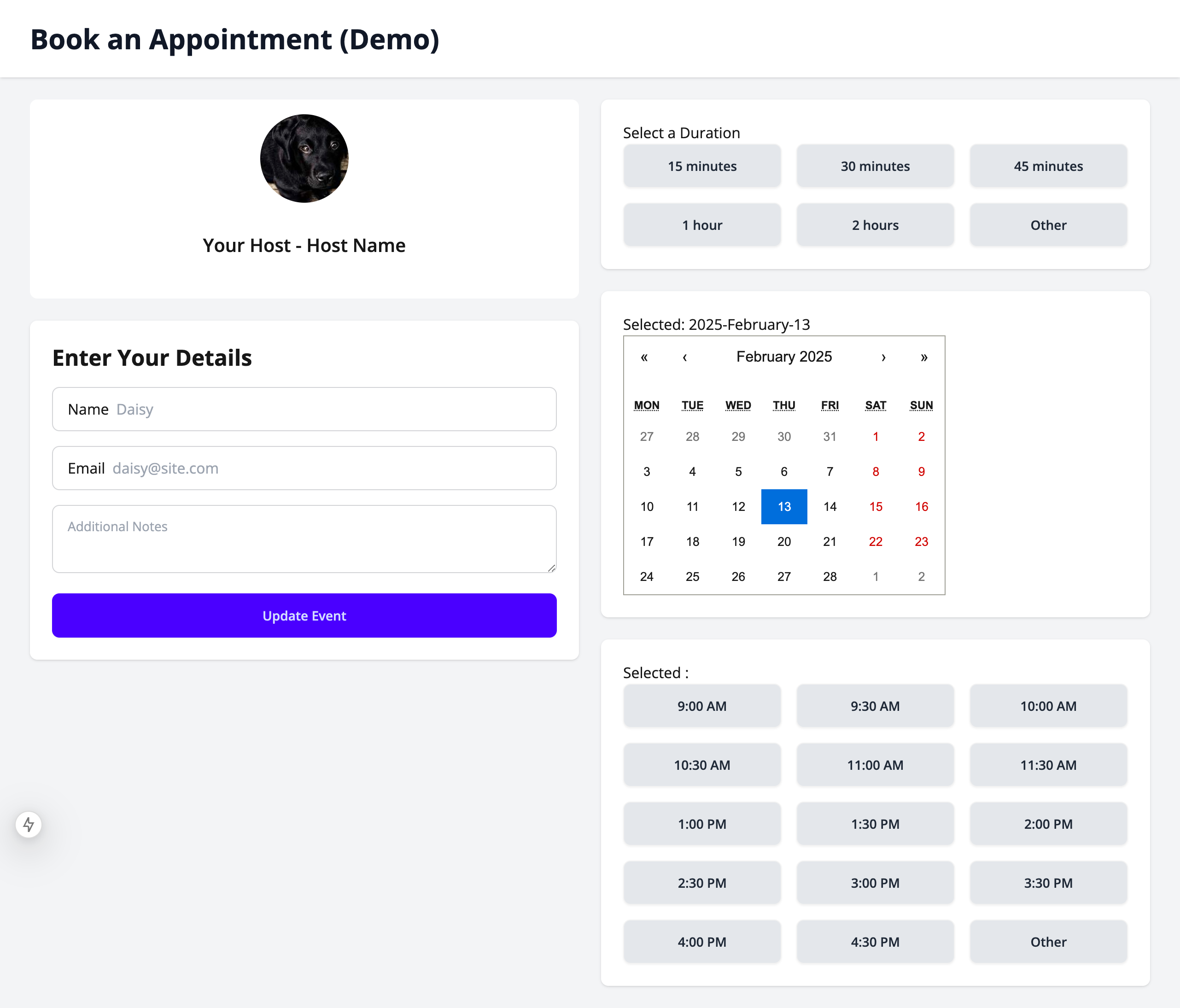Choose the 1 hour duration option
Screen dimensions: 1180x1008
click(x=701, y=225)
